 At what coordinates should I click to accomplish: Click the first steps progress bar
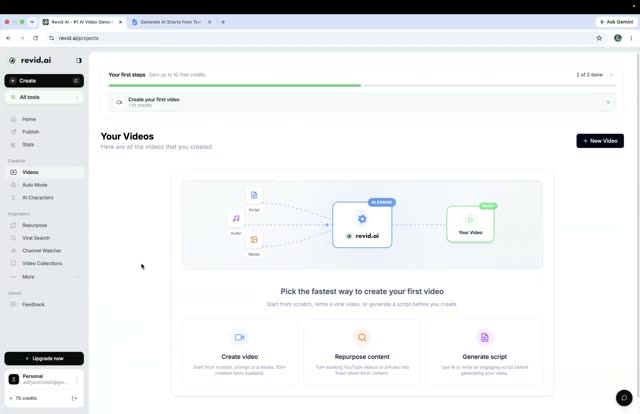coord(362,86)
